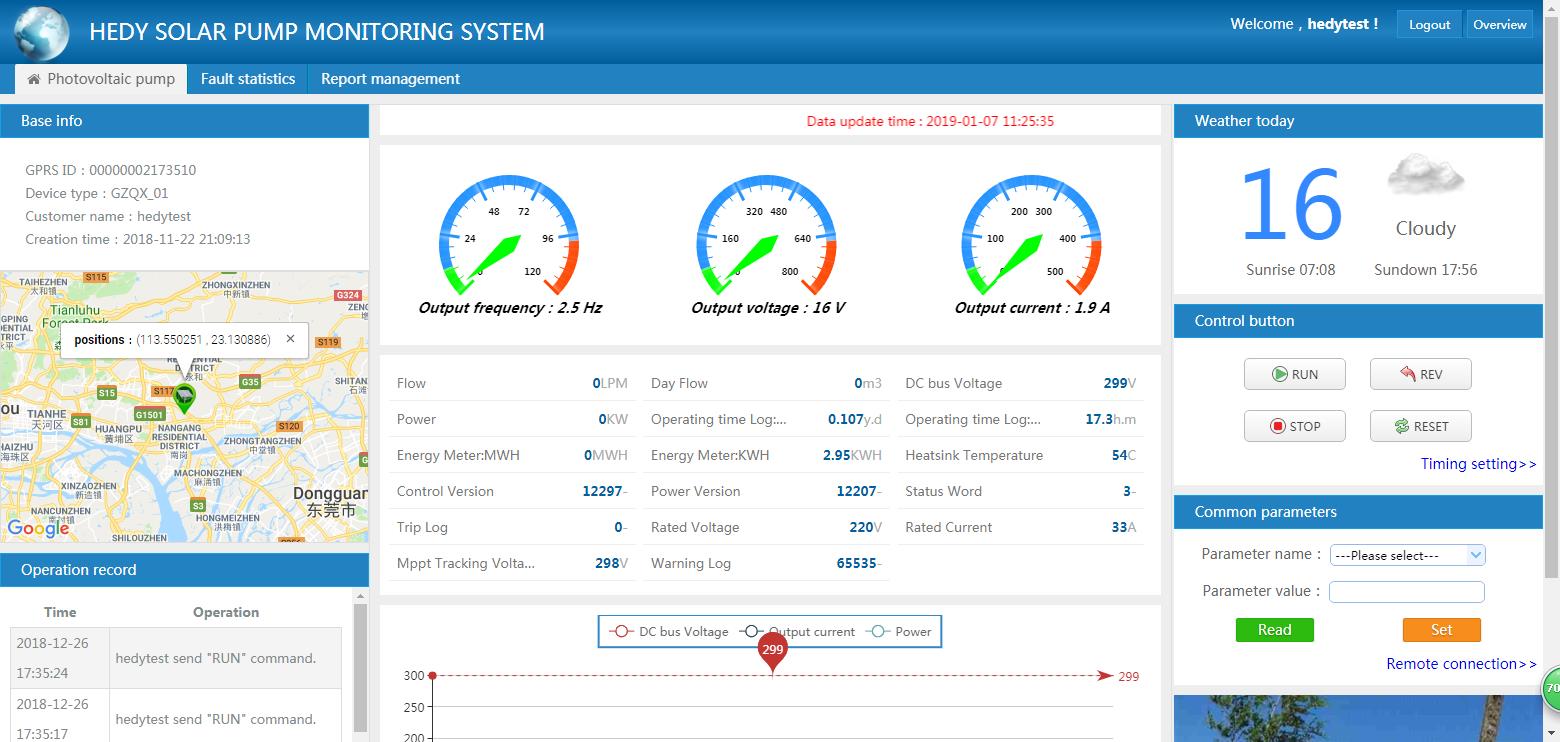Open the Fault statistics tab
Screen dimensions: 1560x742
248,79
